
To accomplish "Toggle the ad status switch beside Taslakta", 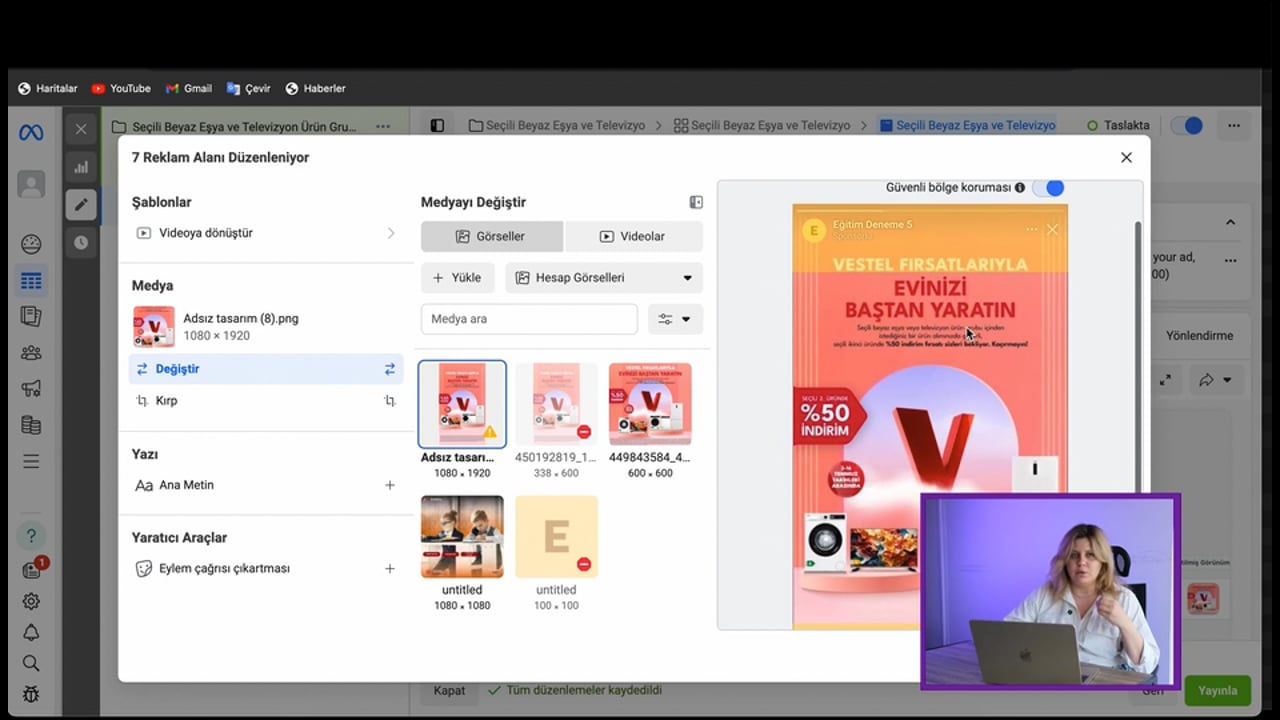I will pyautogui.click(x=1186, y=125).
